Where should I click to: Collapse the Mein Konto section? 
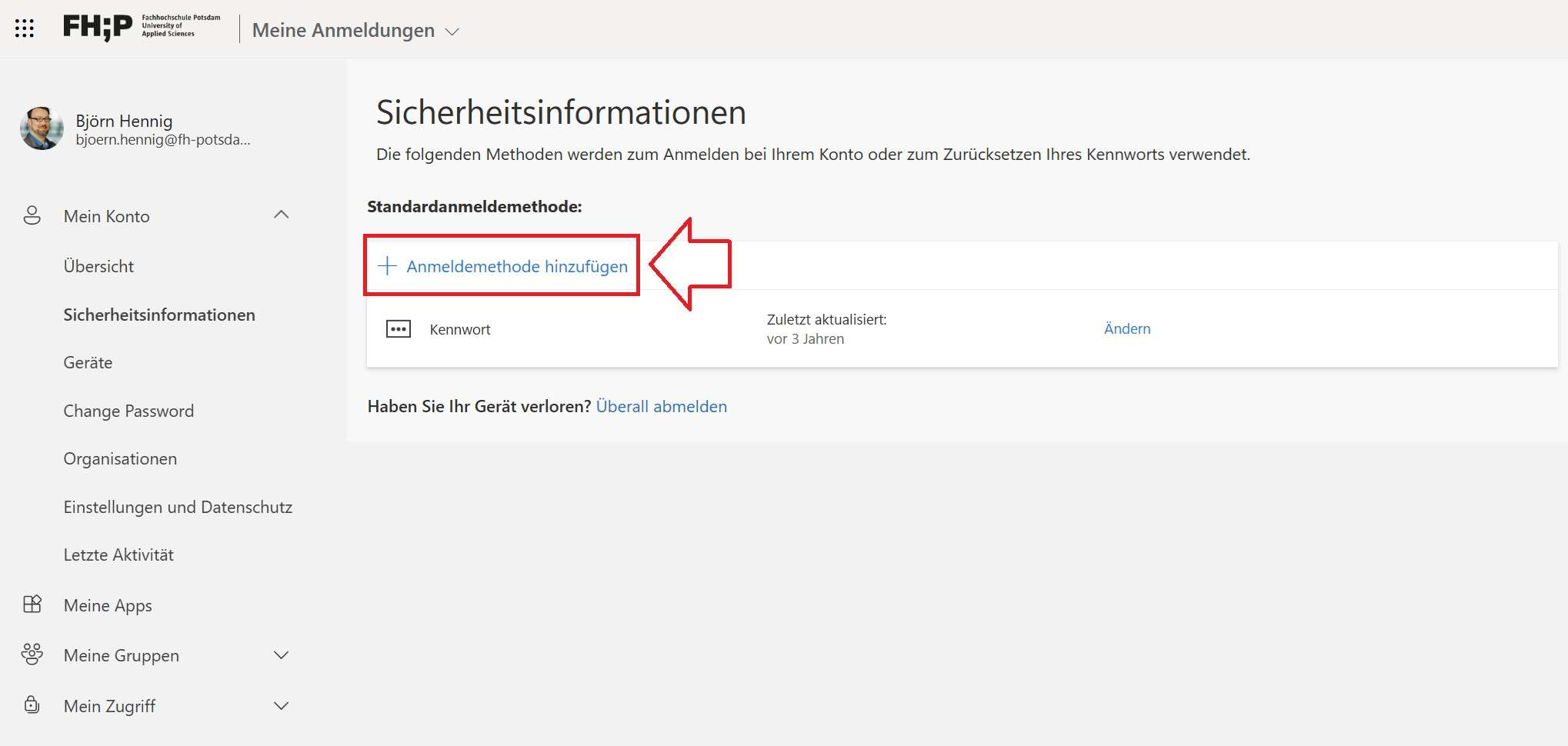[x=282, y=215]
